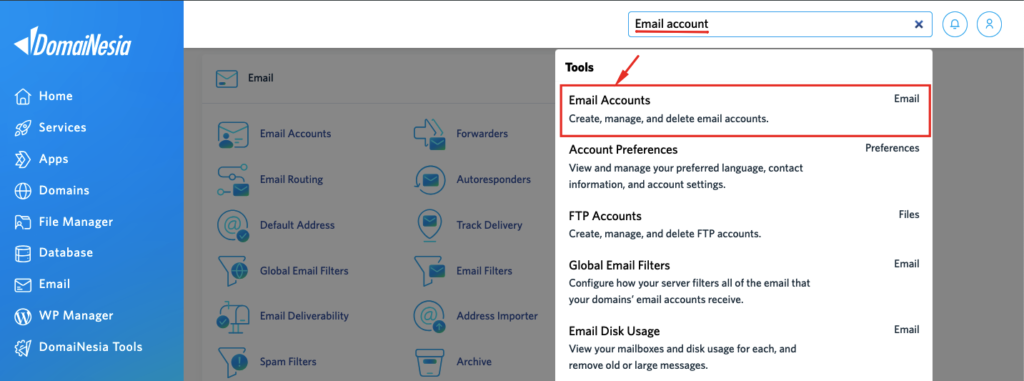The width and height of the screenshot is (1024, 381).
Task: Open the Forwarders link
Action: pyautogui.click(x=482, y=133)
